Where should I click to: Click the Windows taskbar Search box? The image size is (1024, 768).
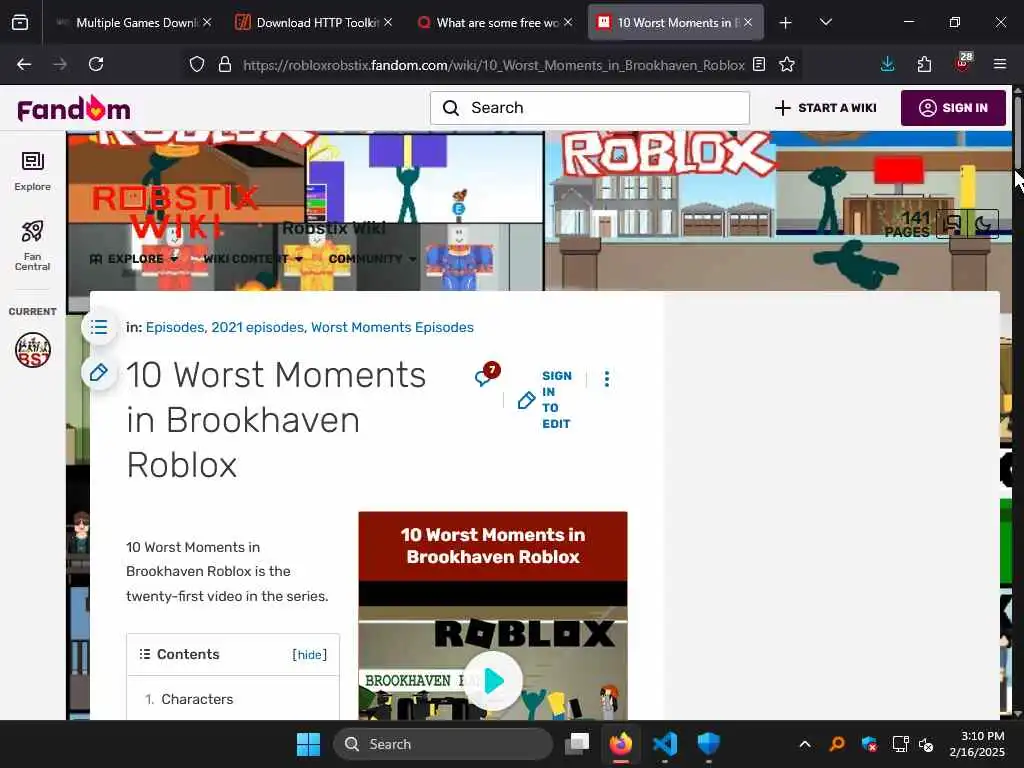pos(443,744)
